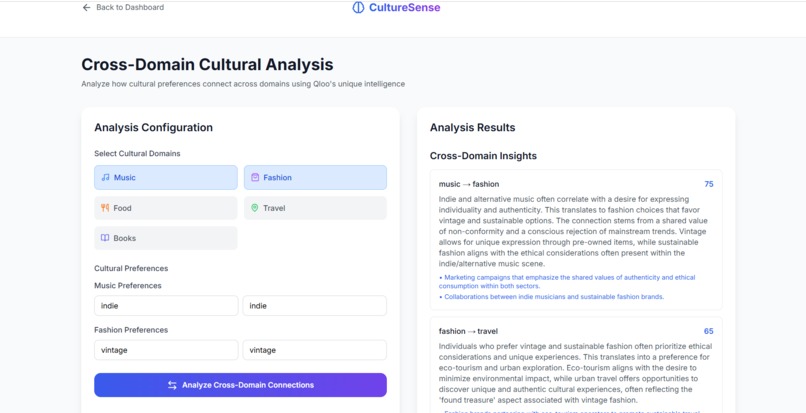The image size is (806, 413).
Task: Click the shopping bag icon in Fashion
Action: pyautogui.click(x=255, y=177)
